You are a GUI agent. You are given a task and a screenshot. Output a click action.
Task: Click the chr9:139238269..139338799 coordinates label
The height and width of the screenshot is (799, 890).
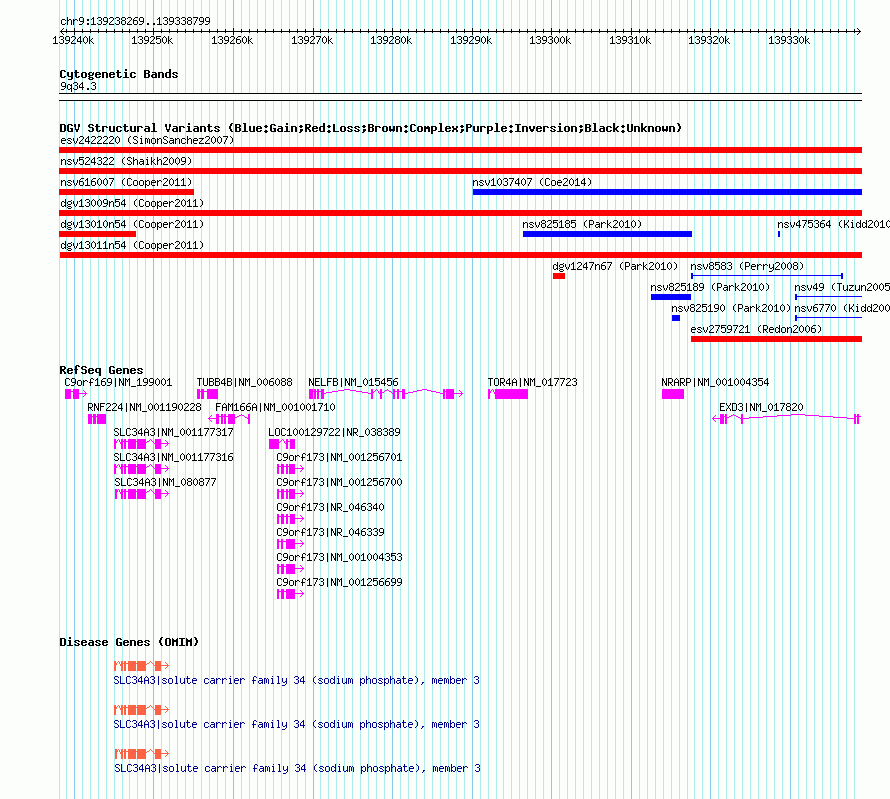pyautogui.click(x=135, y=22)
